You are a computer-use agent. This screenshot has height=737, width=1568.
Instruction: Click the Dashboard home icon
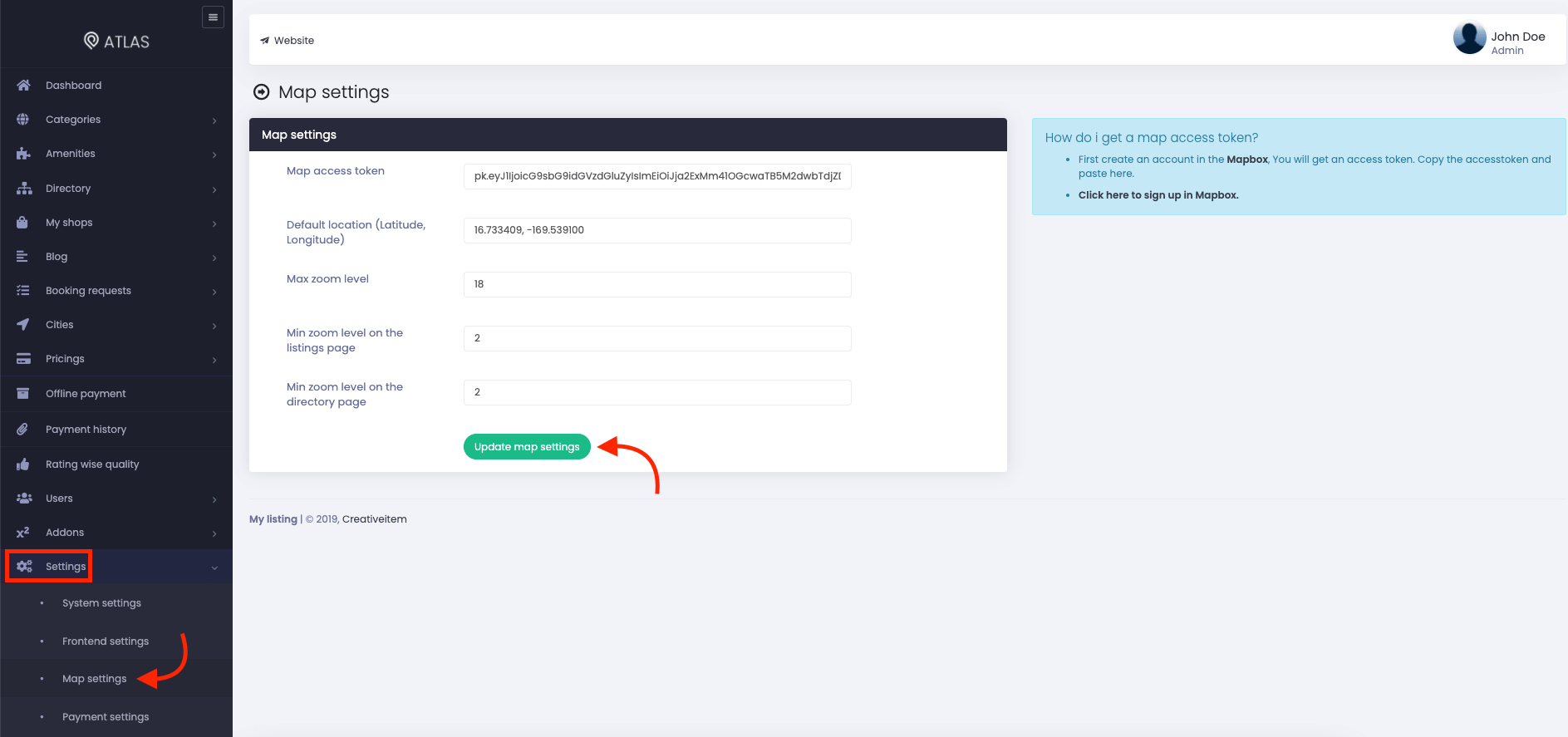click(x=23, y=86)
